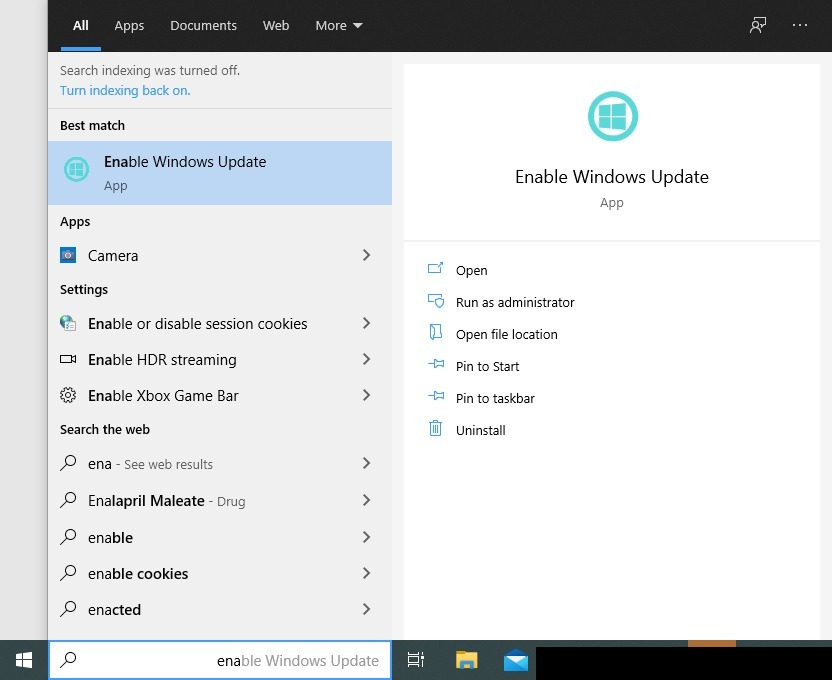
Task: Open File Explorer from the taskbar
Action: [x=466, y=660]
